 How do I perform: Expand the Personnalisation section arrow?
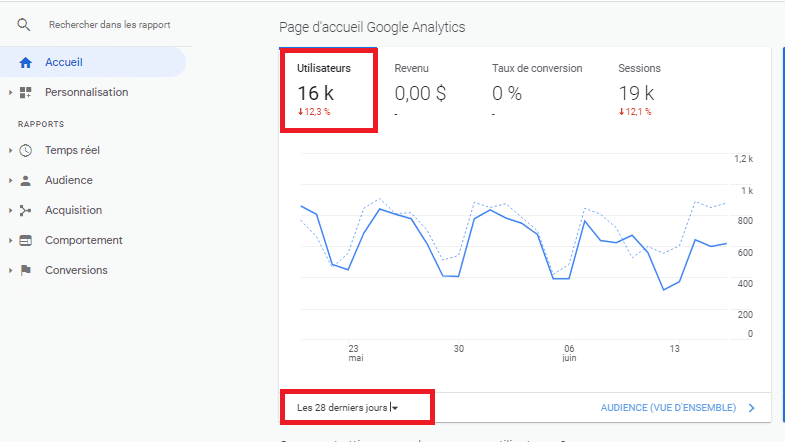[x=10, y=93]
